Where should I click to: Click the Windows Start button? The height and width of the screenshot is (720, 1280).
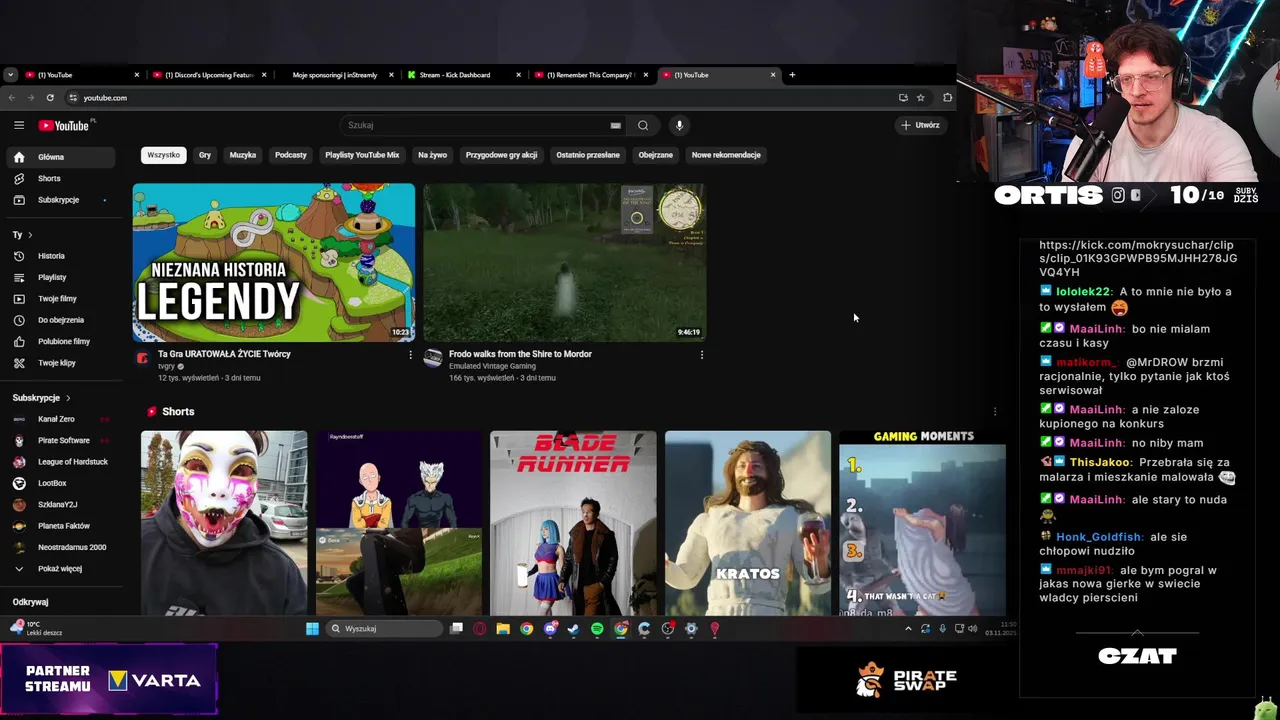click(x=312, y=629)
